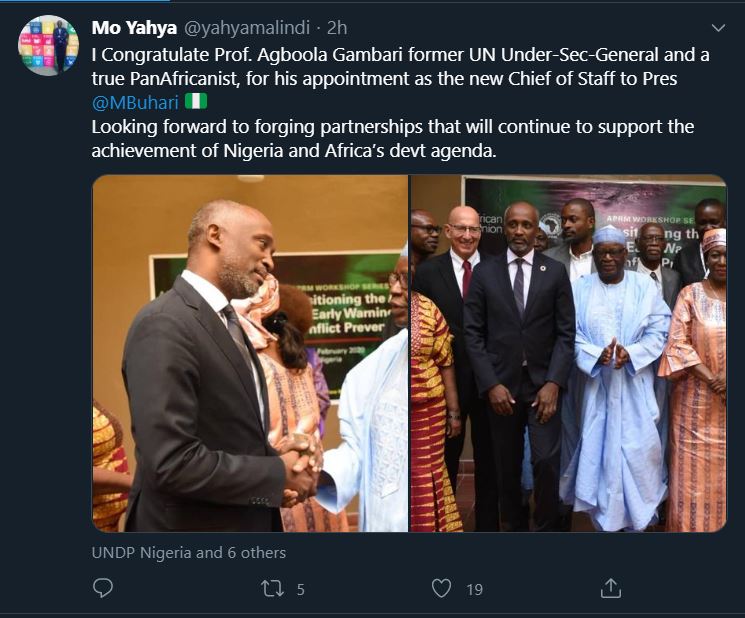Viewport: 745px width, 618px height.
Task: Like the tweet with the heart icon
Action: pyautogui.click(x=441, y=589)
